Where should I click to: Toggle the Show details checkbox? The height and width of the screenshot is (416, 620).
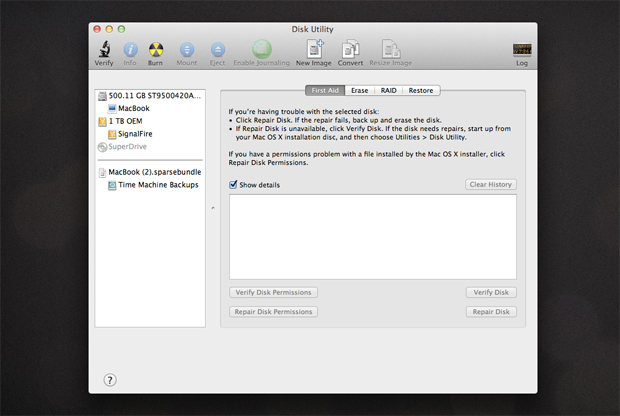[233, 184]
